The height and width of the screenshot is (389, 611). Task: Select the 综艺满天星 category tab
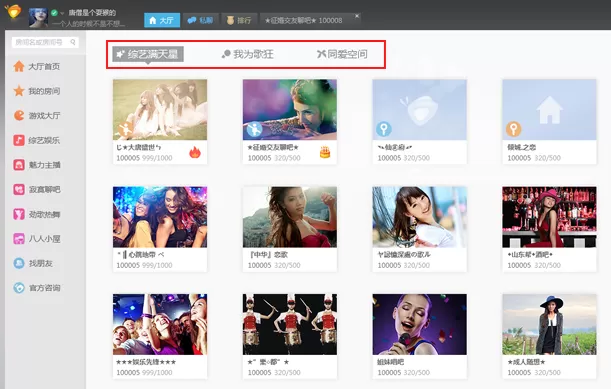pyautogui.click(x=148, y=54)
